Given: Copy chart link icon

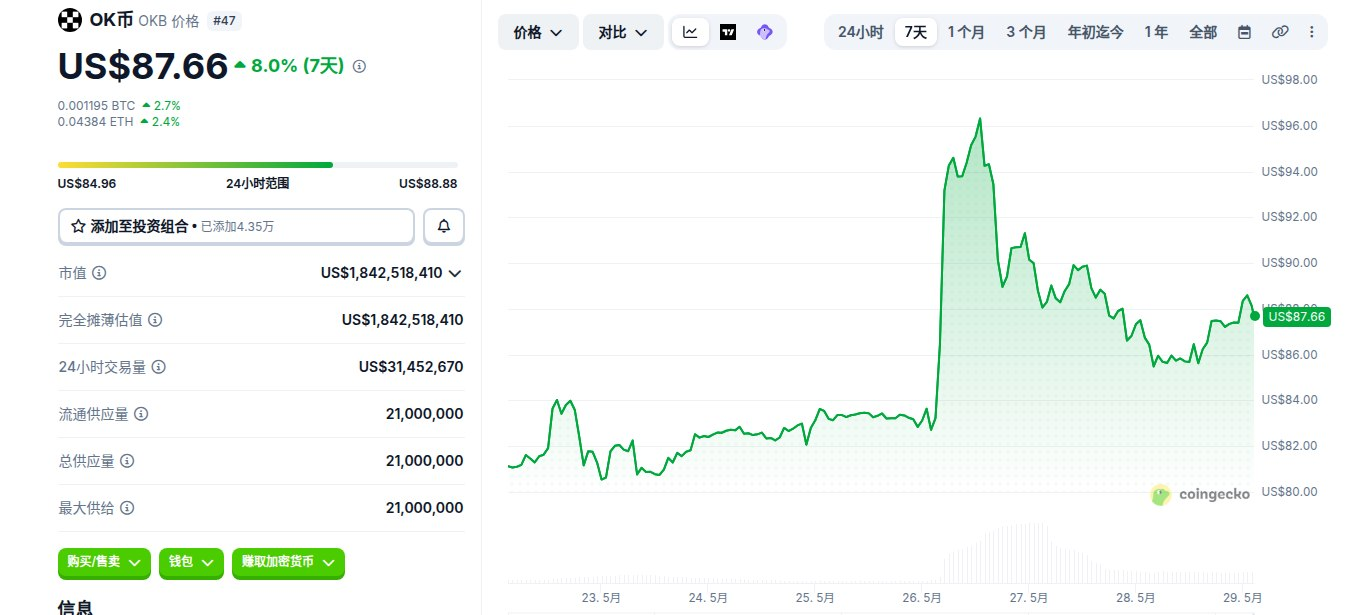Looking at the screenshot, I should tap(1279, 32).
